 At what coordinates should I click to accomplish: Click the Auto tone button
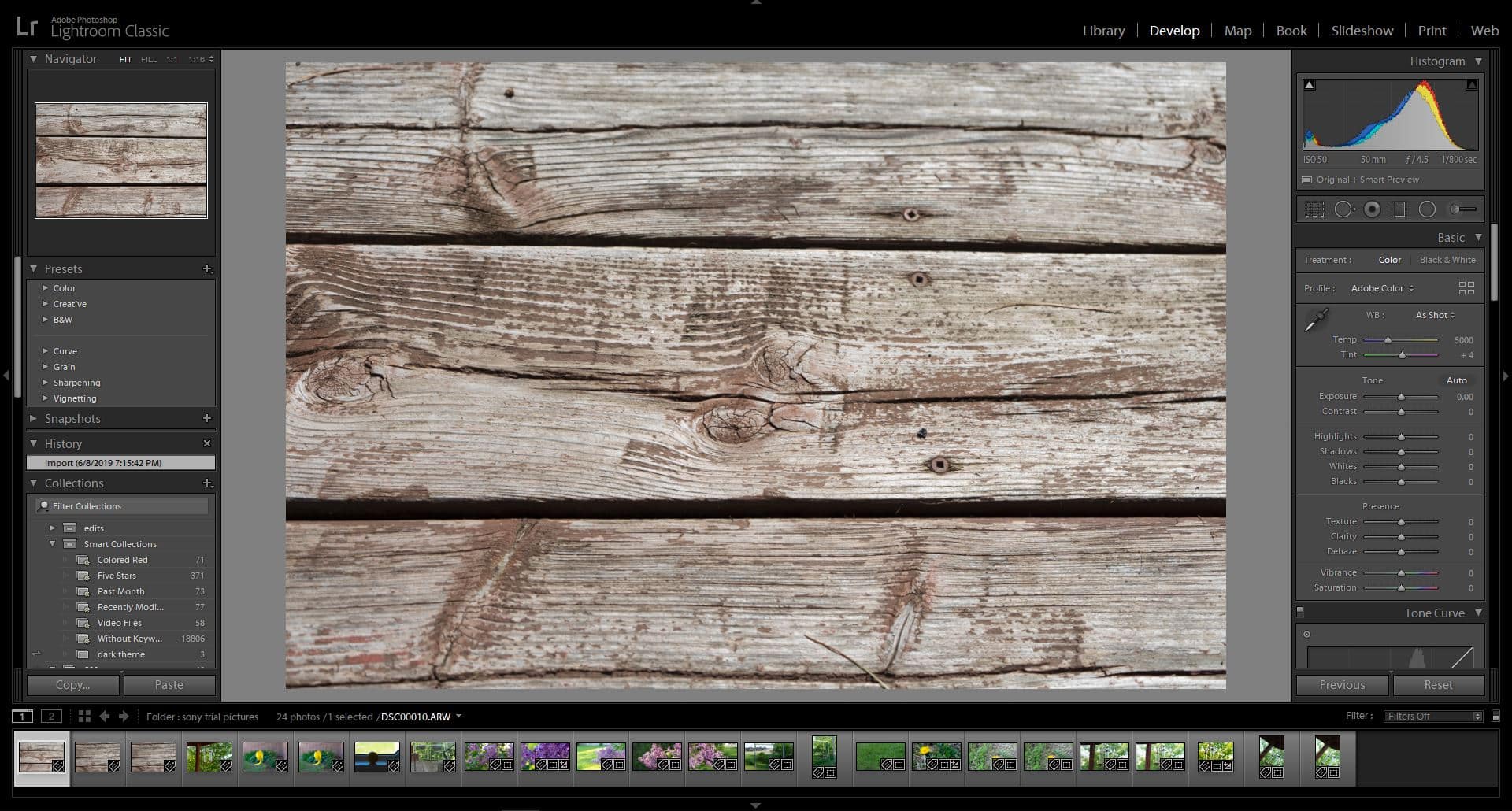[1456, 380]
